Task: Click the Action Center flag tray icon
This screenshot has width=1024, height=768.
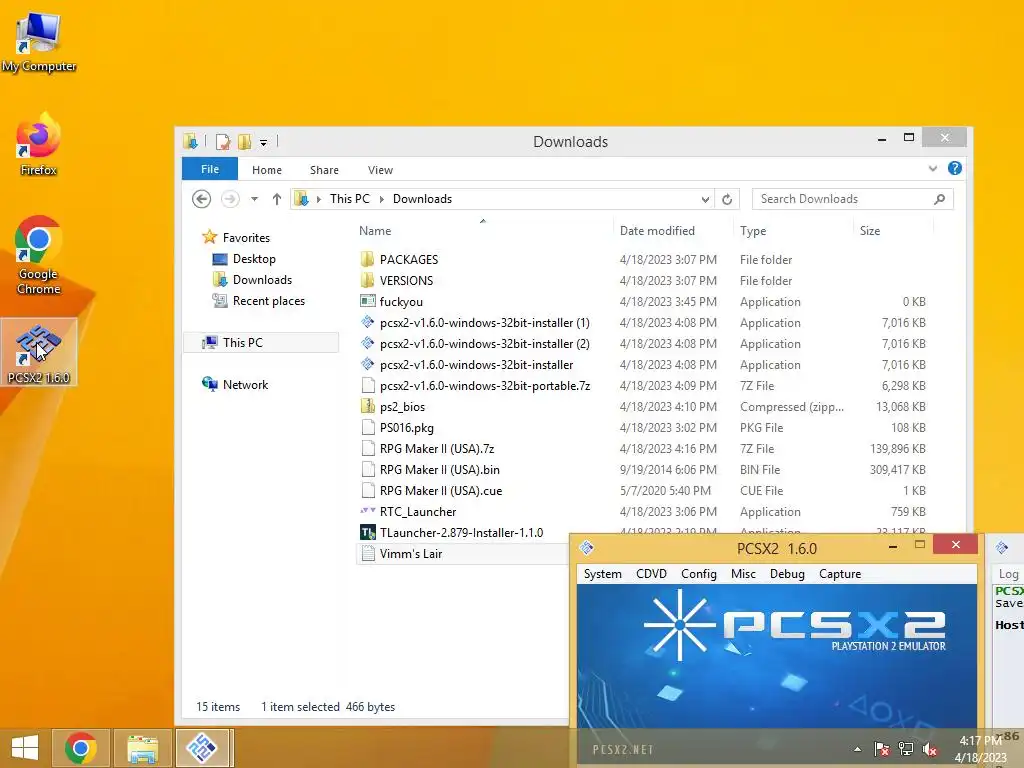Action: click(x=882, y=749)
